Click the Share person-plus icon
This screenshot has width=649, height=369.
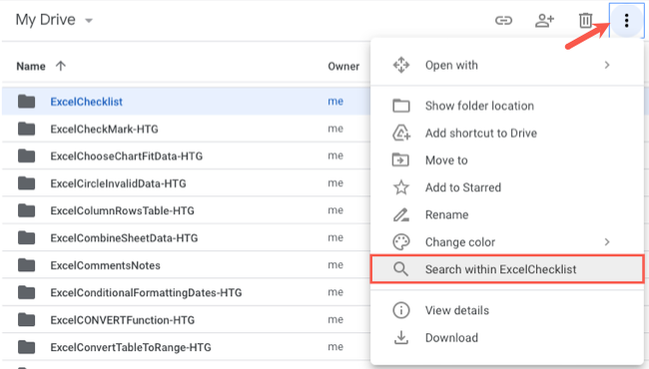click(x=544, y=20)
